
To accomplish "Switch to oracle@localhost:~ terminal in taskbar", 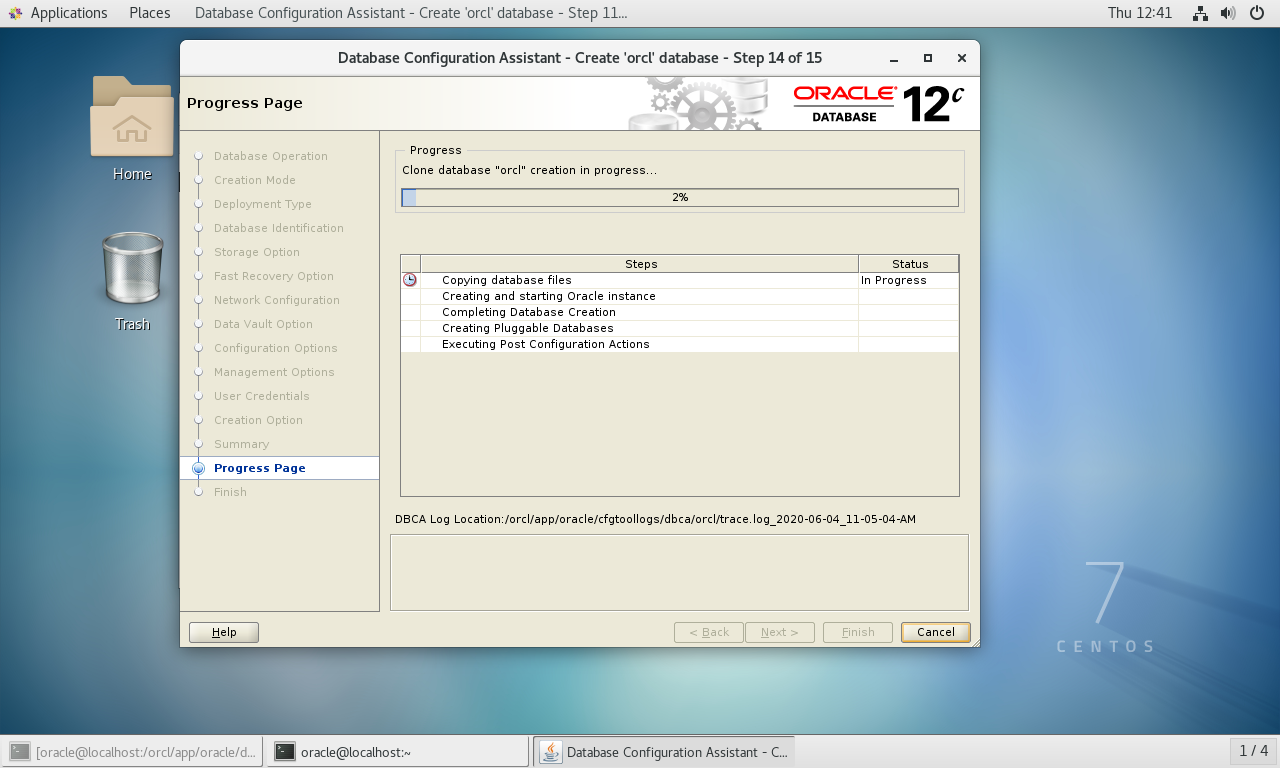I will [x=398, y=752].
